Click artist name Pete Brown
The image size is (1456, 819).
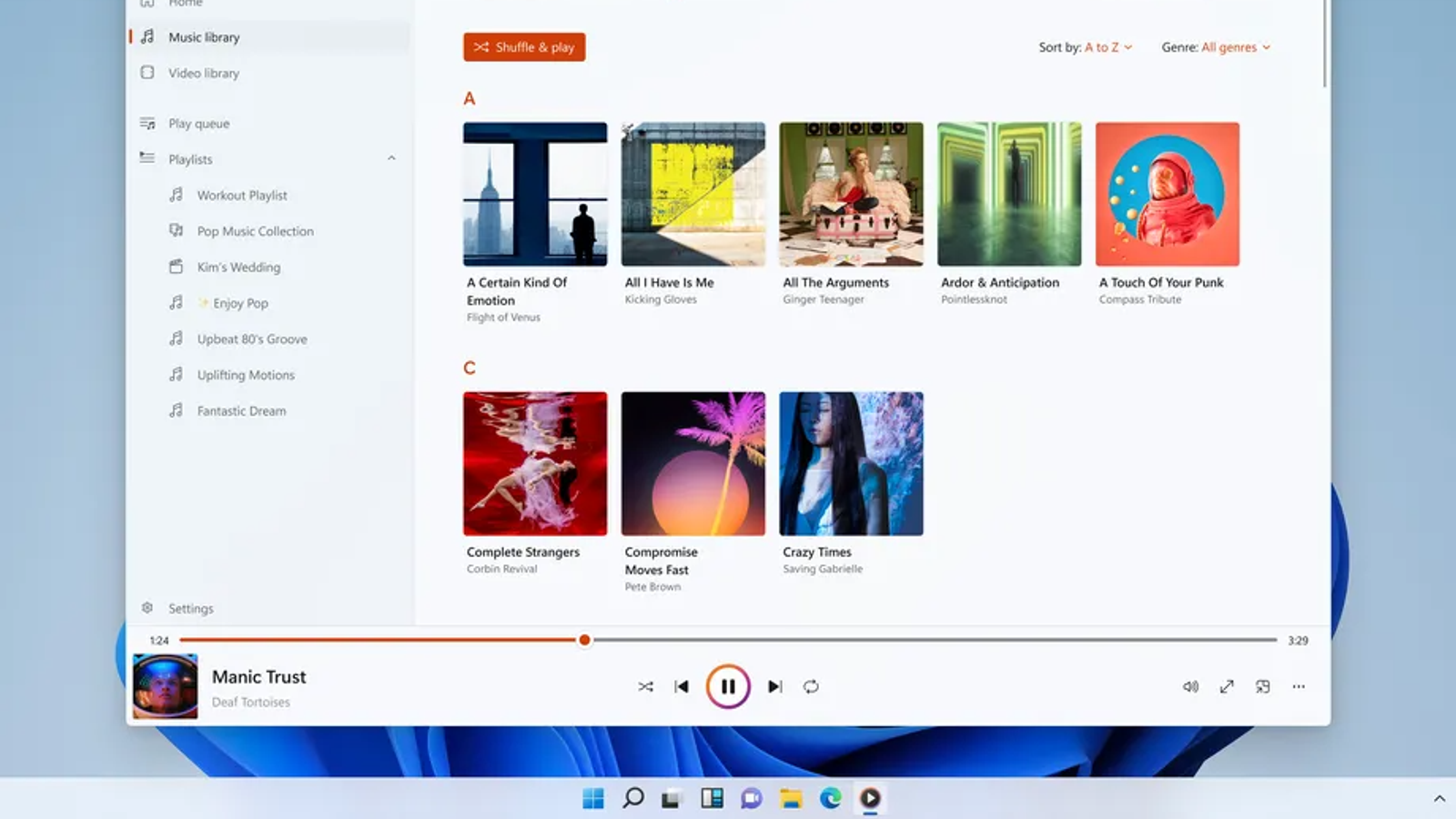(x=652, y=587)
